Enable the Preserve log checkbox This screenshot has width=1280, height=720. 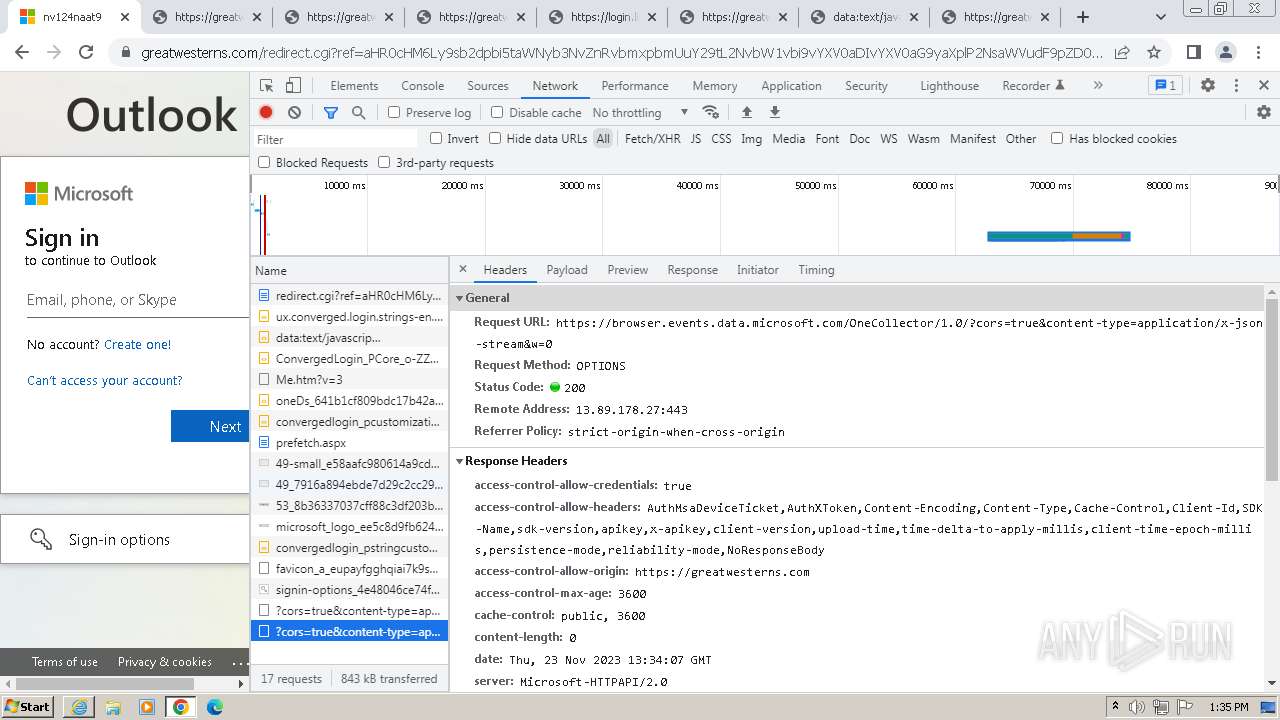click(394, 113)
